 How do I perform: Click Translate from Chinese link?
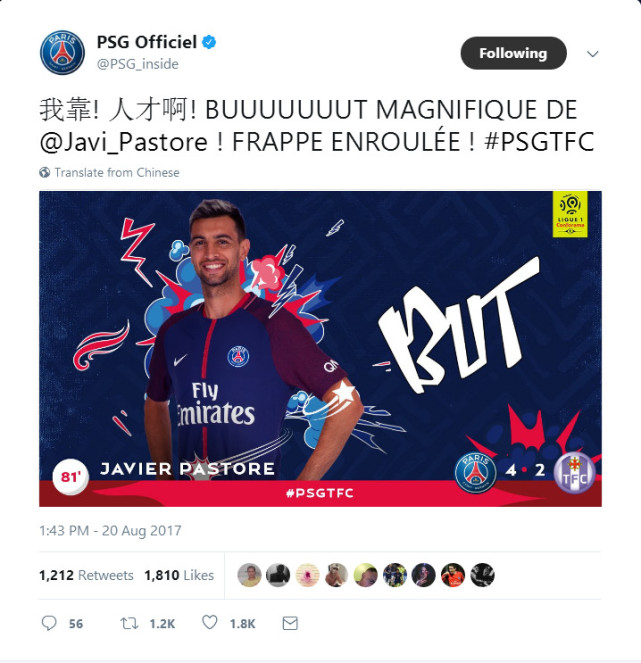click(117, 173)
